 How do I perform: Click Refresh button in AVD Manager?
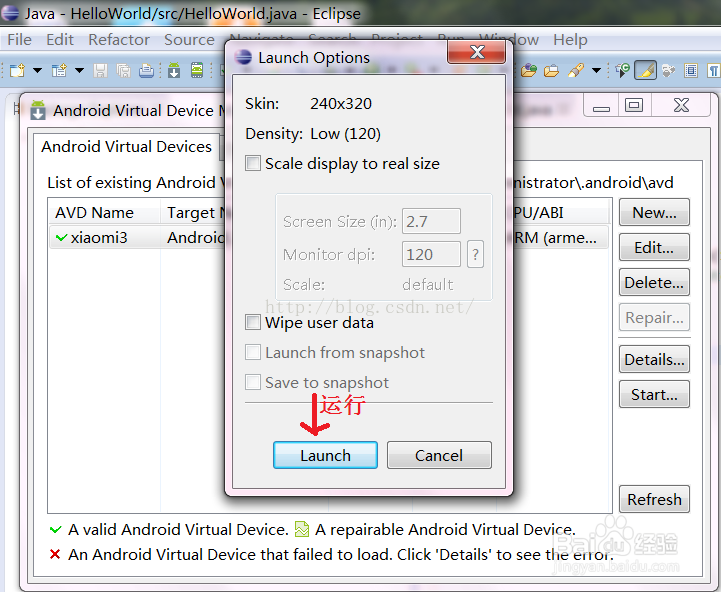pyautogui.click(x=654, y=499)
